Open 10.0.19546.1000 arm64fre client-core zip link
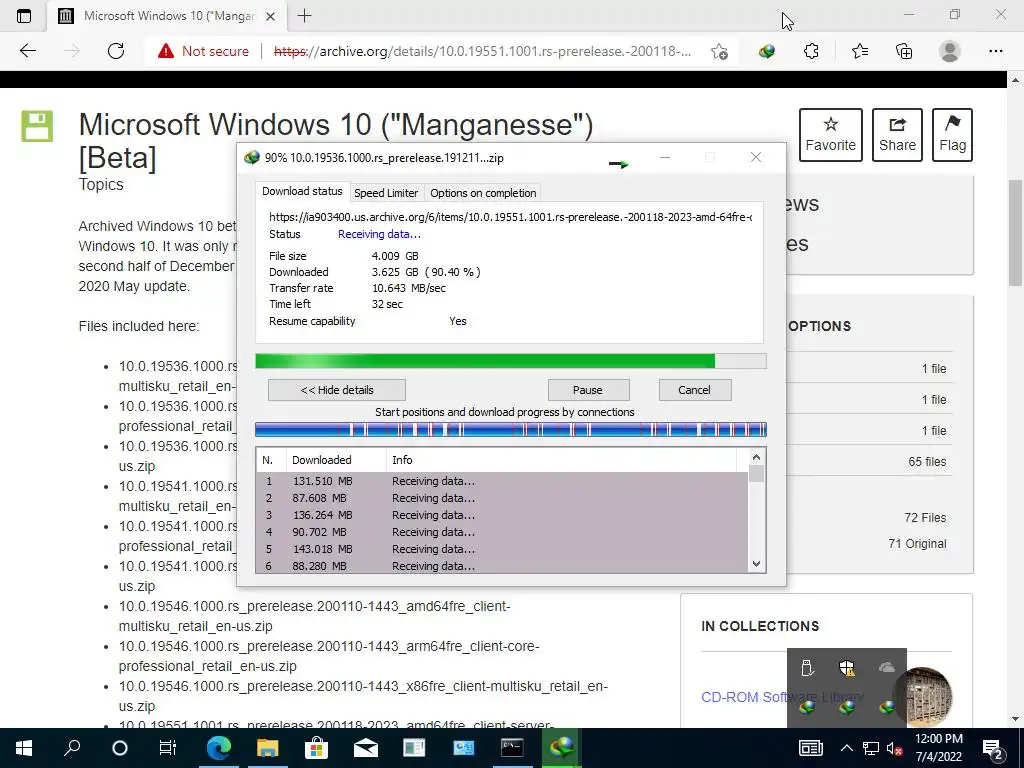The height and width of the screenshot is (768, 1024). (x=329, y=656)
